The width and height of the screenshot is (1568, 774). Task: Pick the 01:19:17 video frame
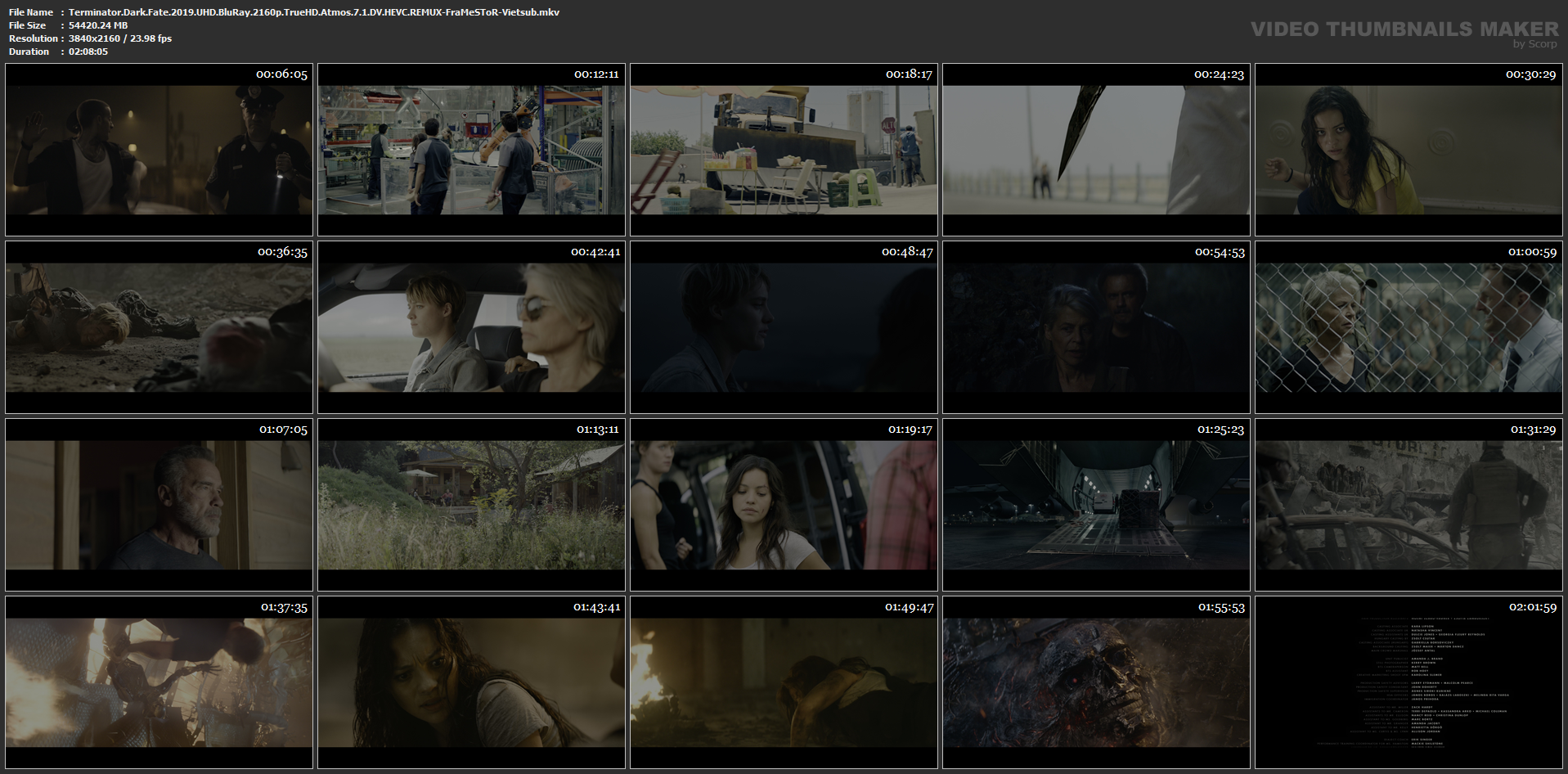point(784,505)
